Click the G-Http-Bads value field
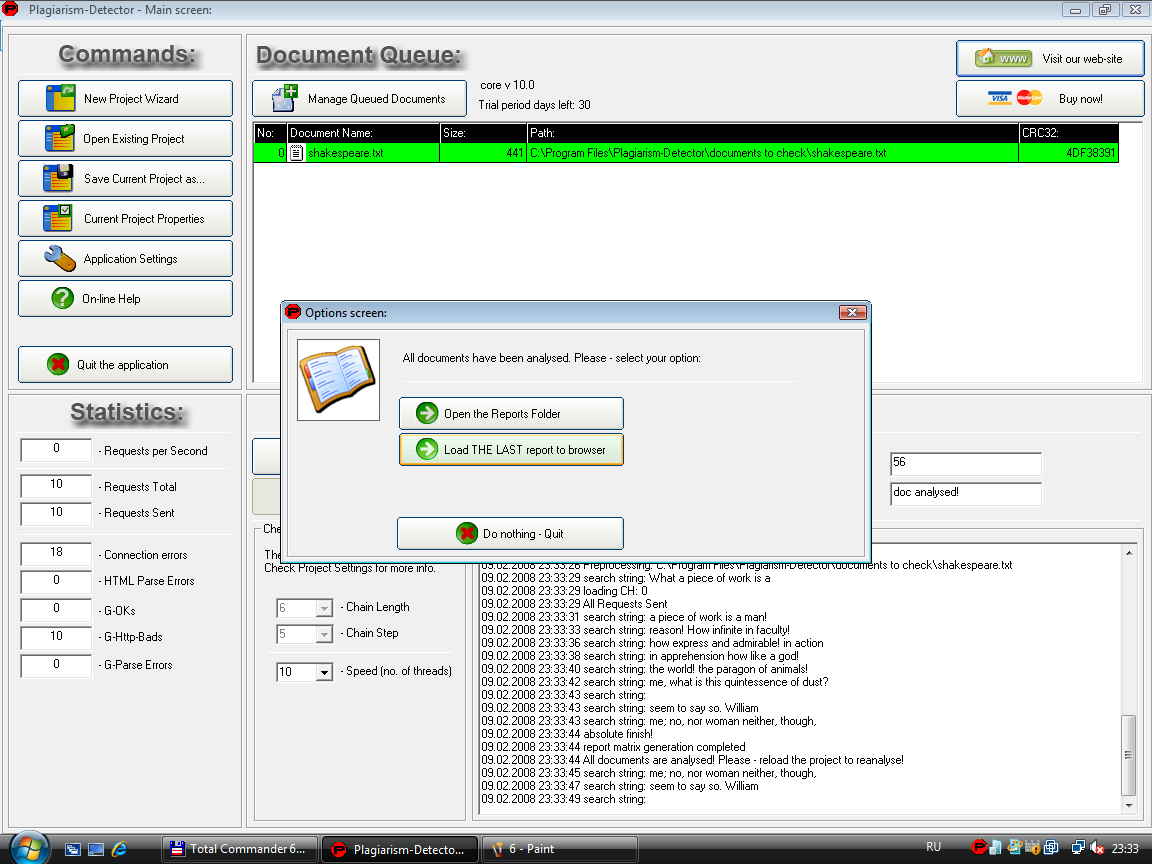 click(x=57, y=638)
